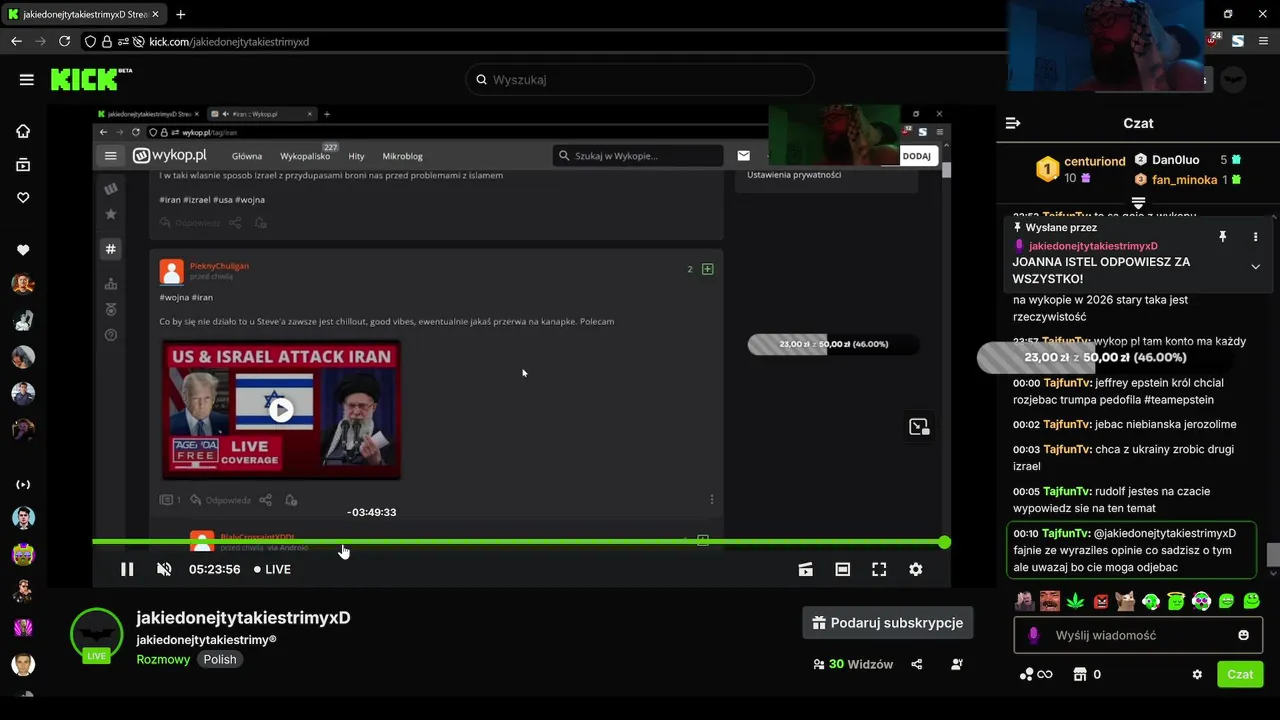Insert the laughing man emote
Image resolution: width=1280 pixels, height=720 pixels.
click(1049, 601)
